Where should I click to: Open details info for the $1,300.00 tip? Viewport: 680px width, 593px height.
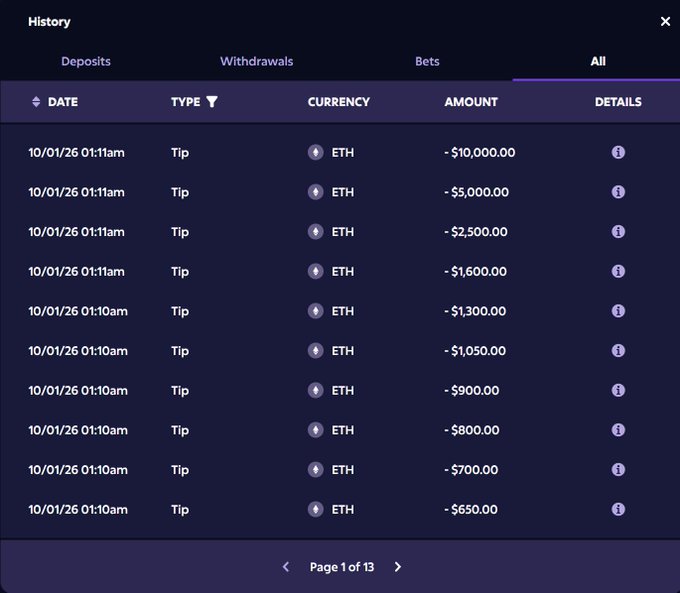tap(618, 311)
